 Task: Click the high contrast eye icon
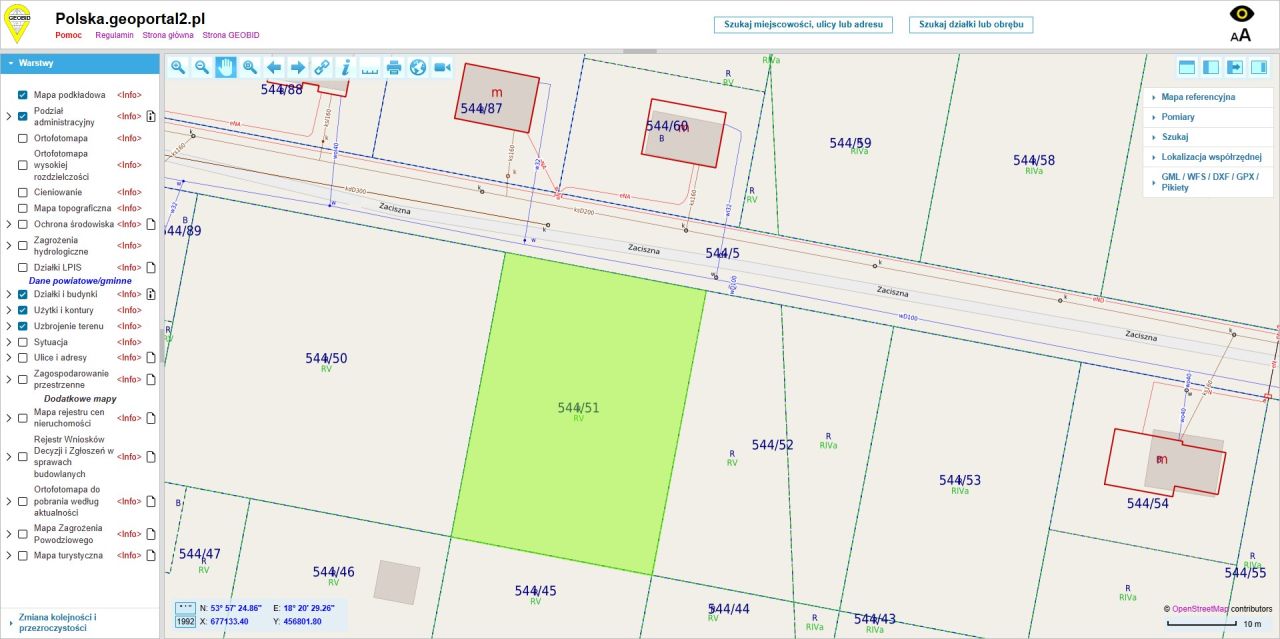[1241, 14]
